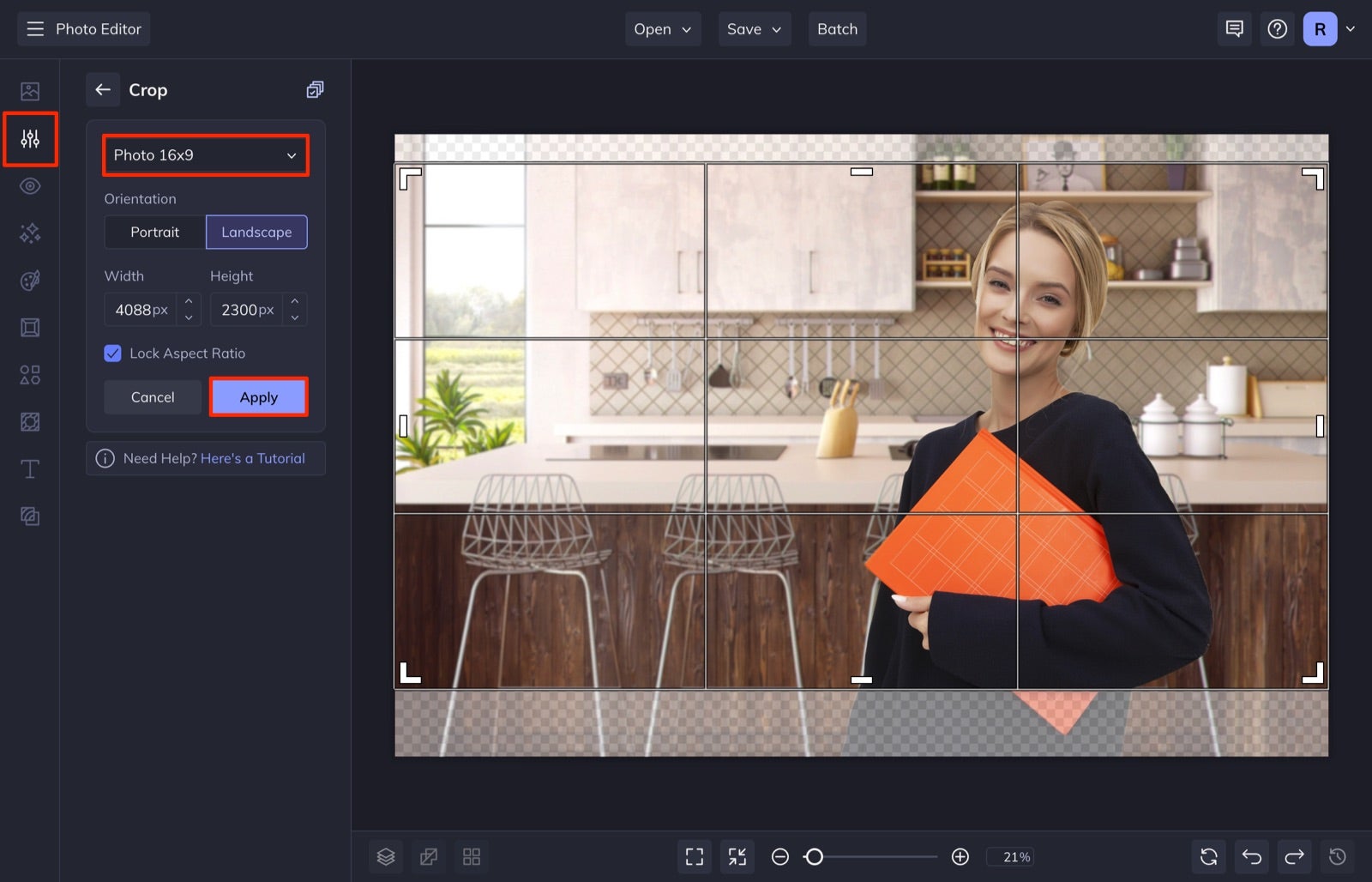Screen dimensions: 1372x882
Task: Open the layers panel at the bottom toolbar
Action: 386,856
